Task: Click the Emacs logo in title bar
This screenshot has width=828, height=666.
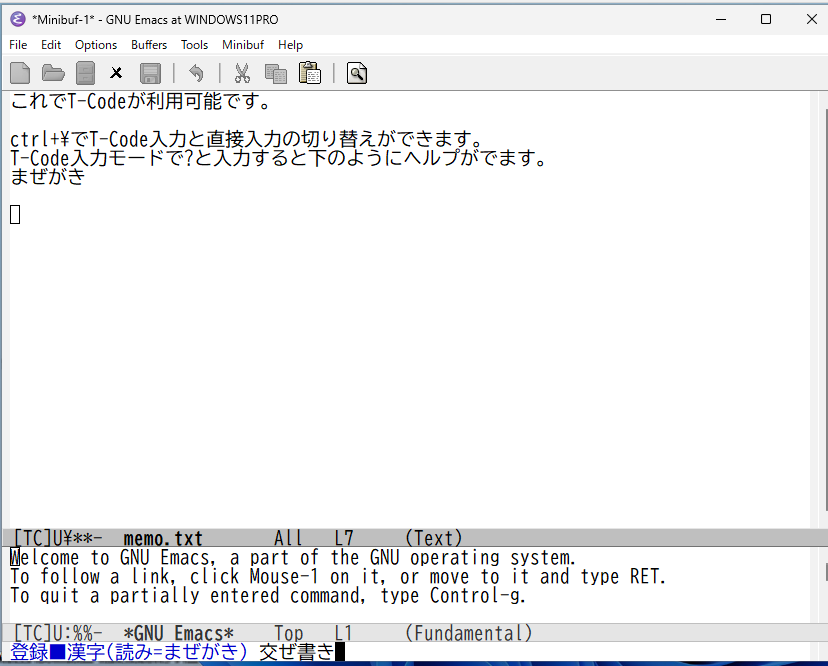Action: (17, 20)
